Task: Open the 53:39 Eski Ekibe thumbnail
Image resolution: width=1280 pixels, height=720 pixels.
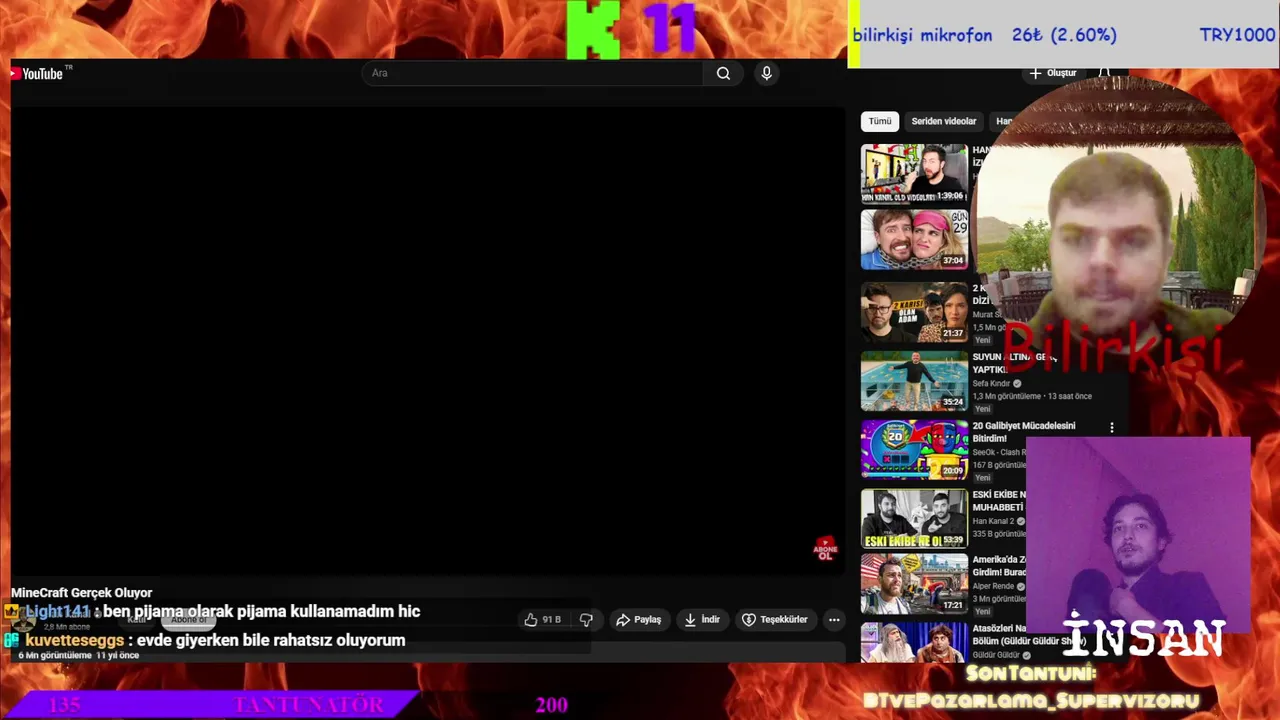Action: pyautogui.click(x=914, y=518)
